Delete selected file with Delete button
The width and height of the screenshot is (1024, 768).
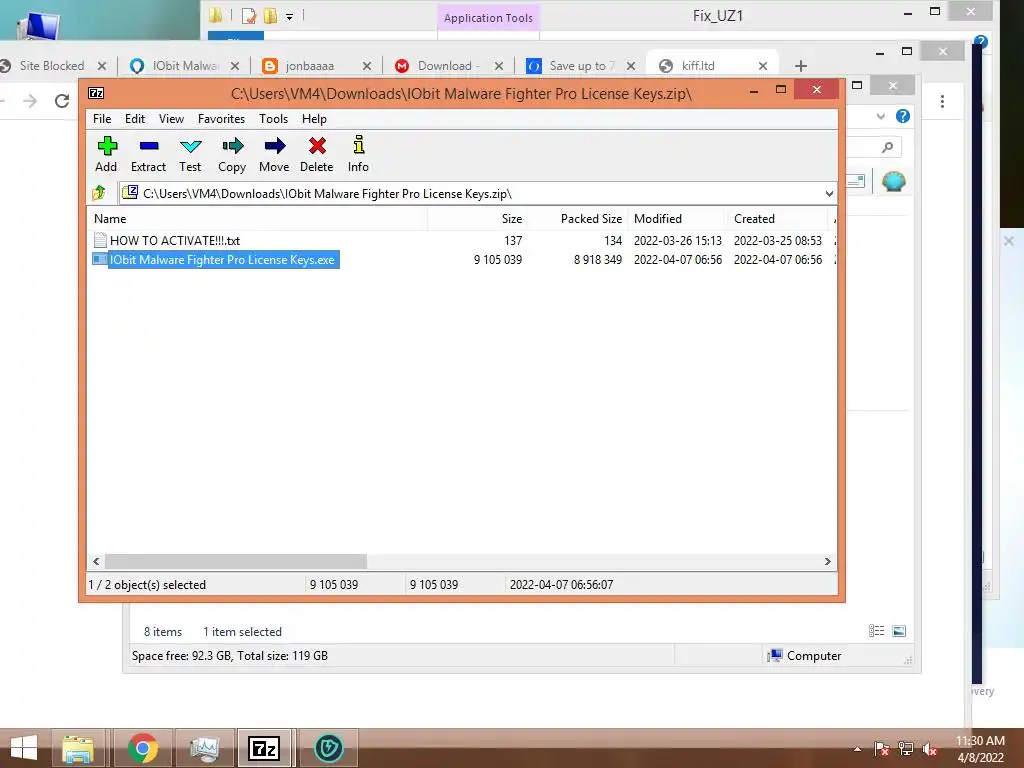[317, 154]
